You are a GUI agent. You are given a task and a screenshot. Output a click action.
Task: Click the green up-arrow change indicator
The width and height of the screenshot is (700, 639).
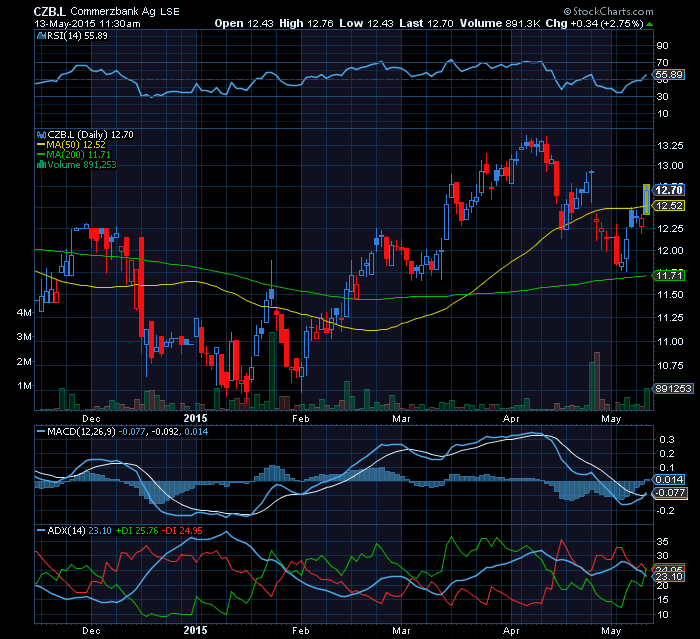tap(649, 24)
